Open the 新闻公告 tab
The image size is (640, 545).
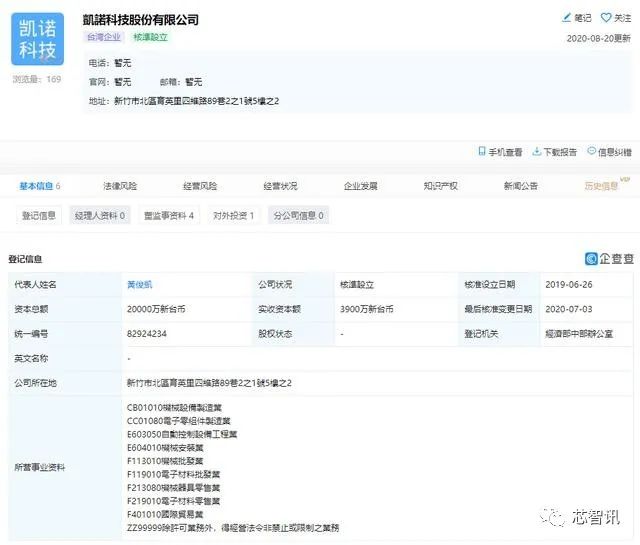click(x=520, y=186)
